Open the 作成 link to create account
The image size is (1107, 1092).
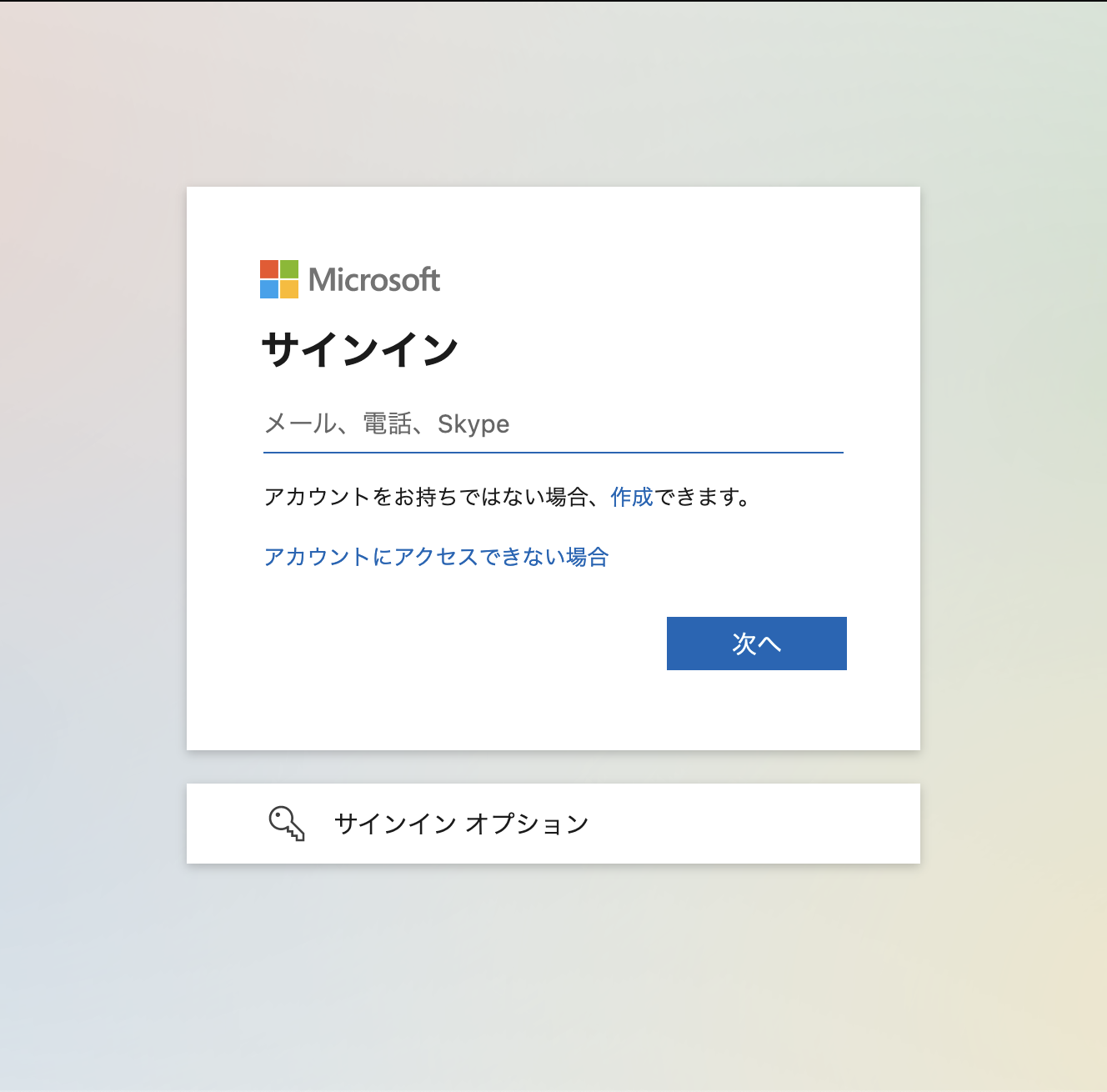click(x=632, y=498)
